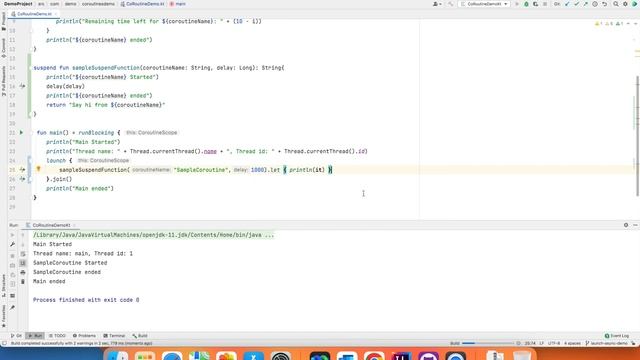Click the layout icon in the Run panel sidebar
Screen dimensions: 640x360
coord(12,296)
